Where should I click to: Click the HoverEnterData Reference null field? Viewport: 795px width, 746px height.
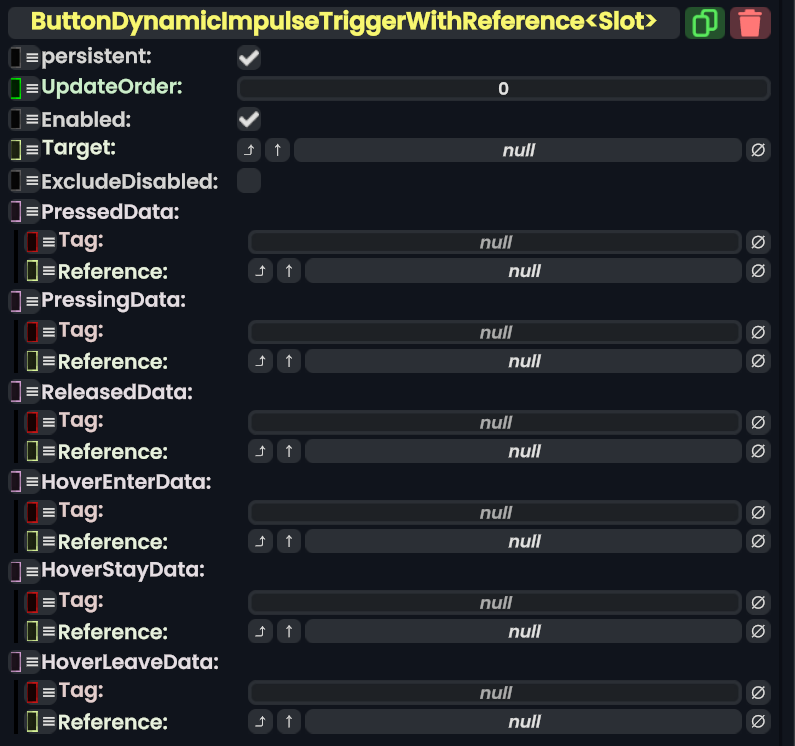[523, 541]
